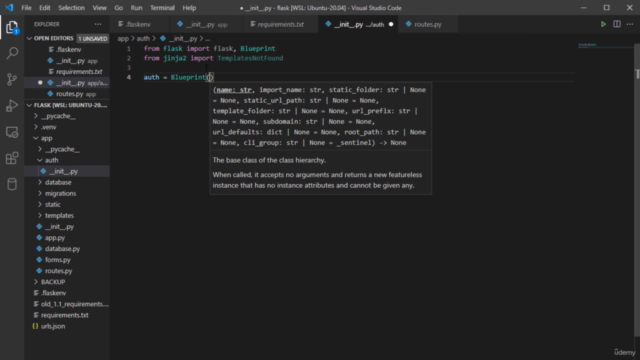Open the Run menu
640x360 pixels.
click(x=136, y=8)
